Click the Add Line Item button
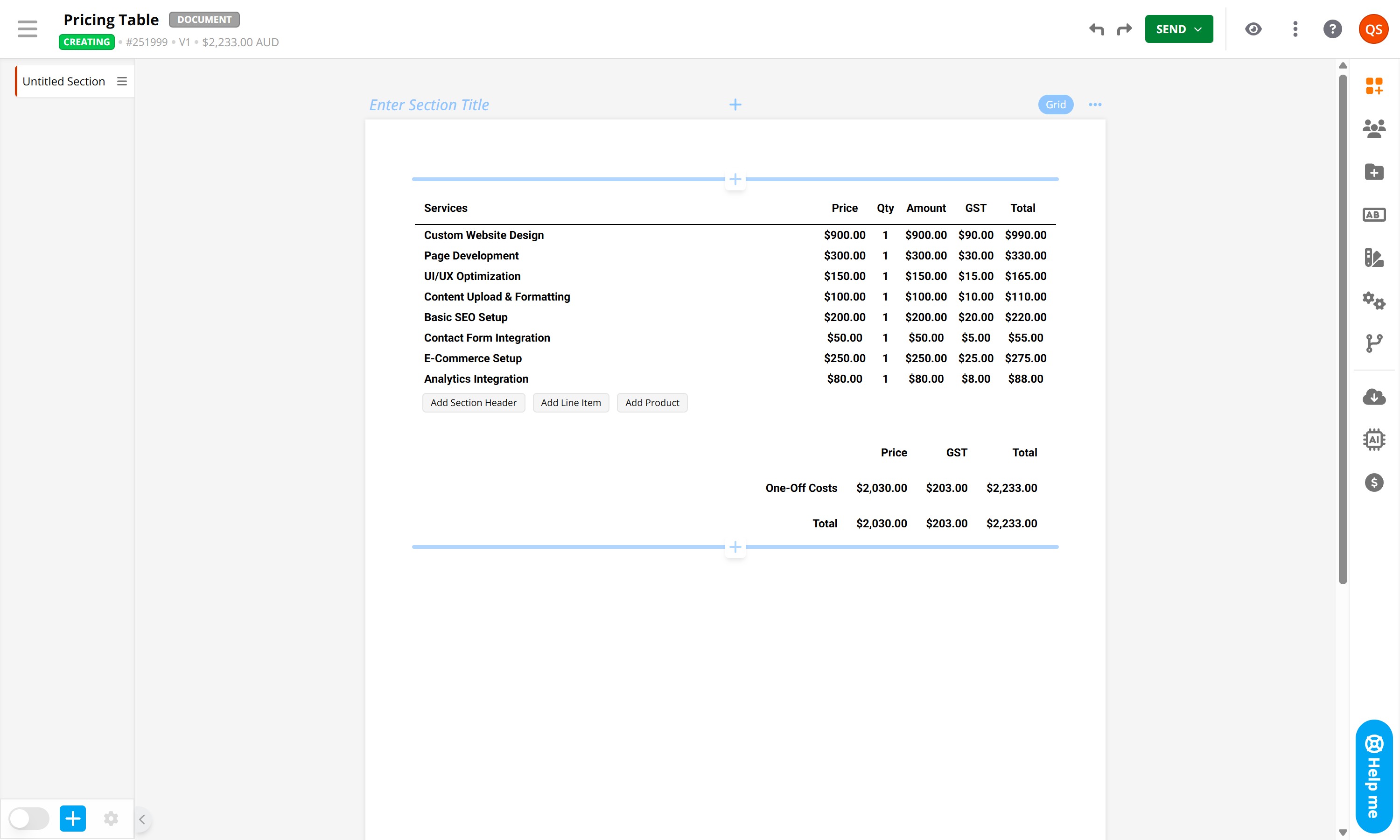The height and width of the screenshot is (840, 1400). click(570, 402)
